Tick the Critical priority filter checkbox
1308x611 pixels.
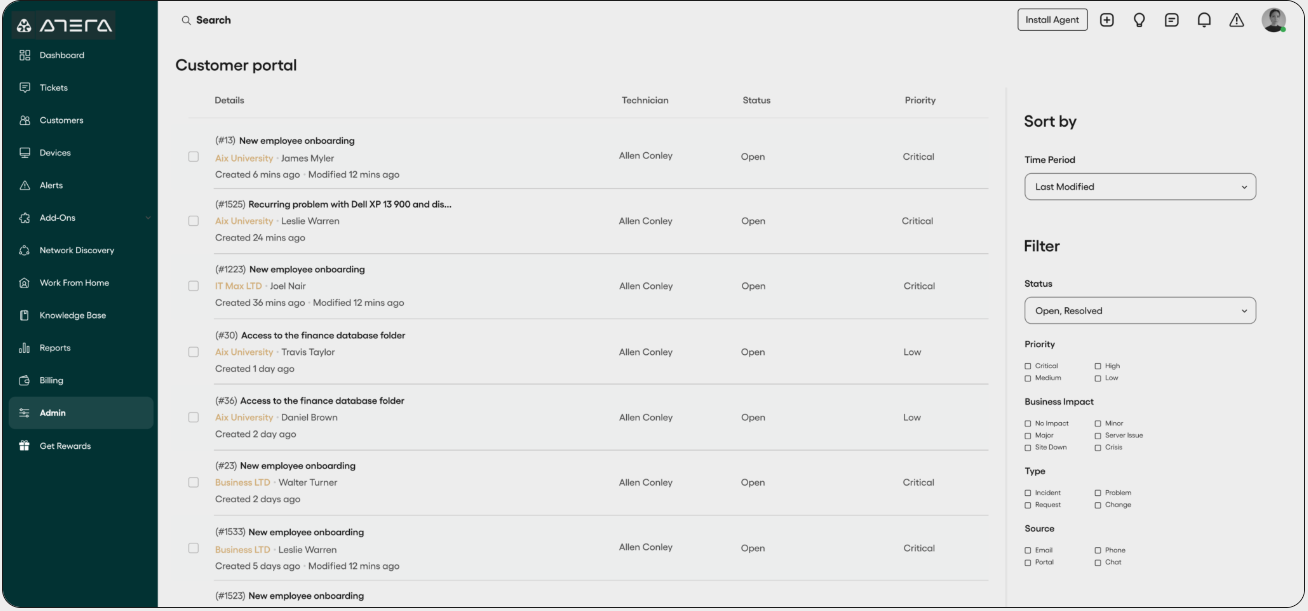[x=1028, y=366]
